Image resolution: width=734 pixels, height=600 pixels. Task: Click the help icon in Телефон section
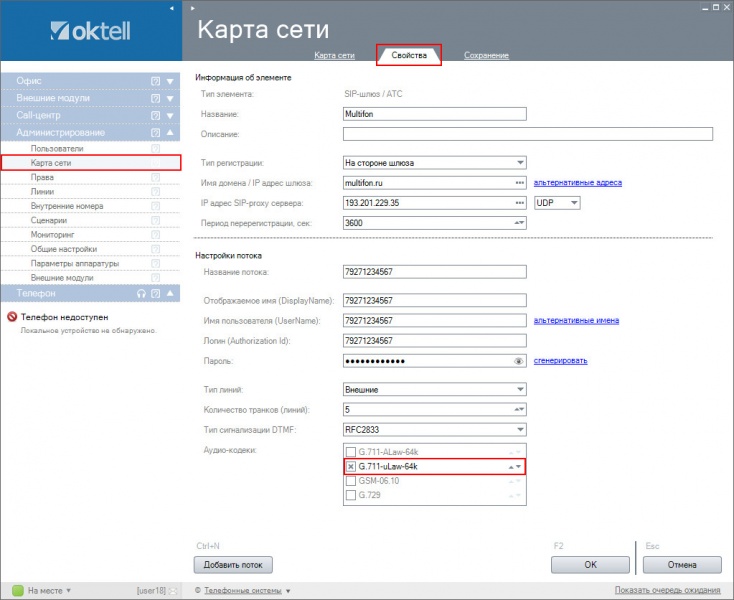[155, 293]
